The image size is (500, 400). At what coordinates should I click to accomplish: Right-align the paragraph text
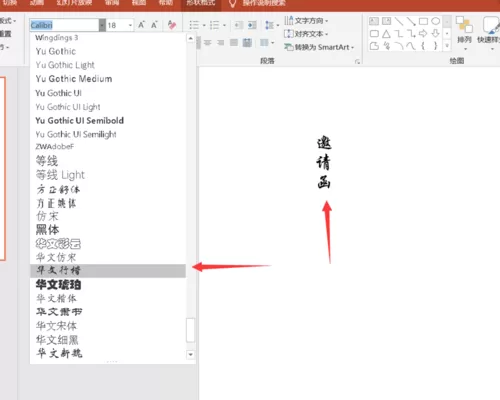(x=221, y=43)
